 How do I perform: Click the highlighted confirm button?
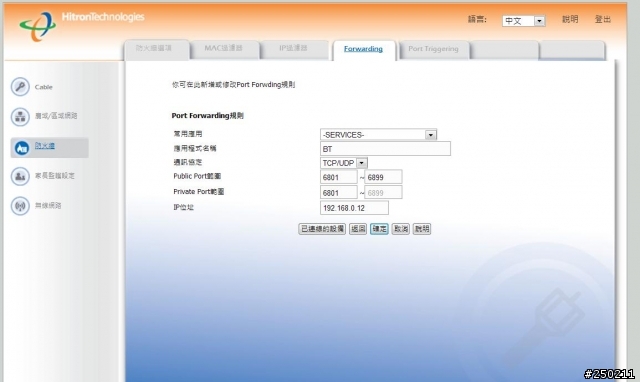379,229
